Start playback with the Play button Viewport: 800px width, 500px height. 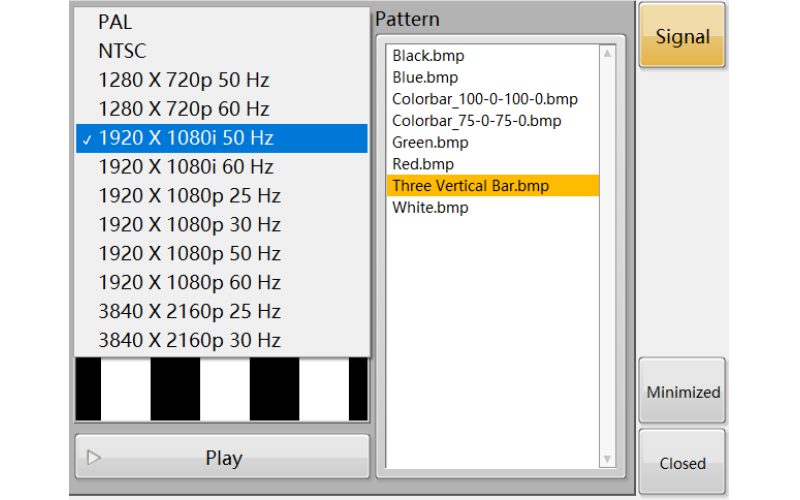pyautogui.click(x=222, y=457)
